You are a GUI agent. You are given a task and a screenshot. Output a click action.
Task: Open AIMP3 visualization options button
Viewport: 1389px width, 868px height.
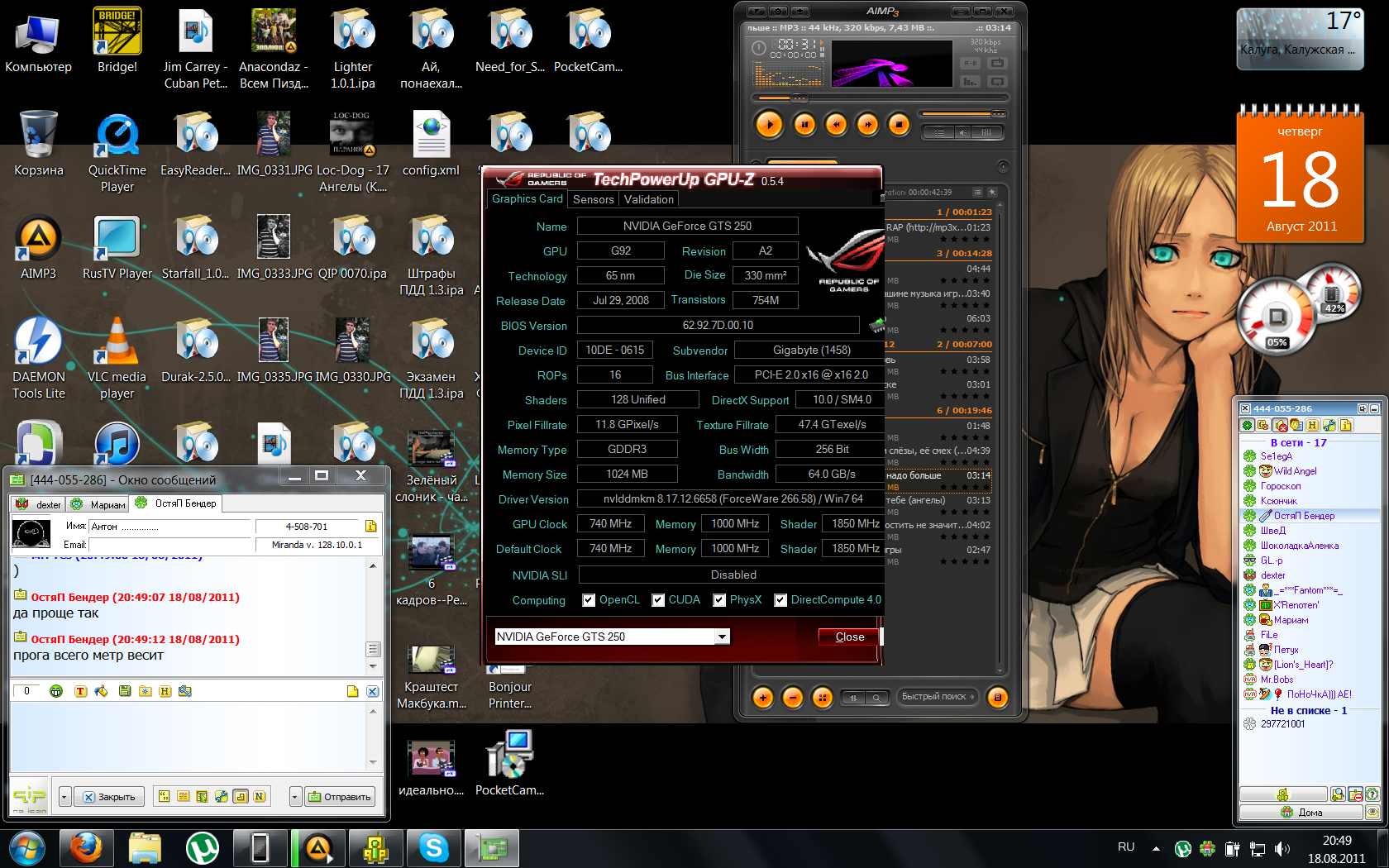970,81
